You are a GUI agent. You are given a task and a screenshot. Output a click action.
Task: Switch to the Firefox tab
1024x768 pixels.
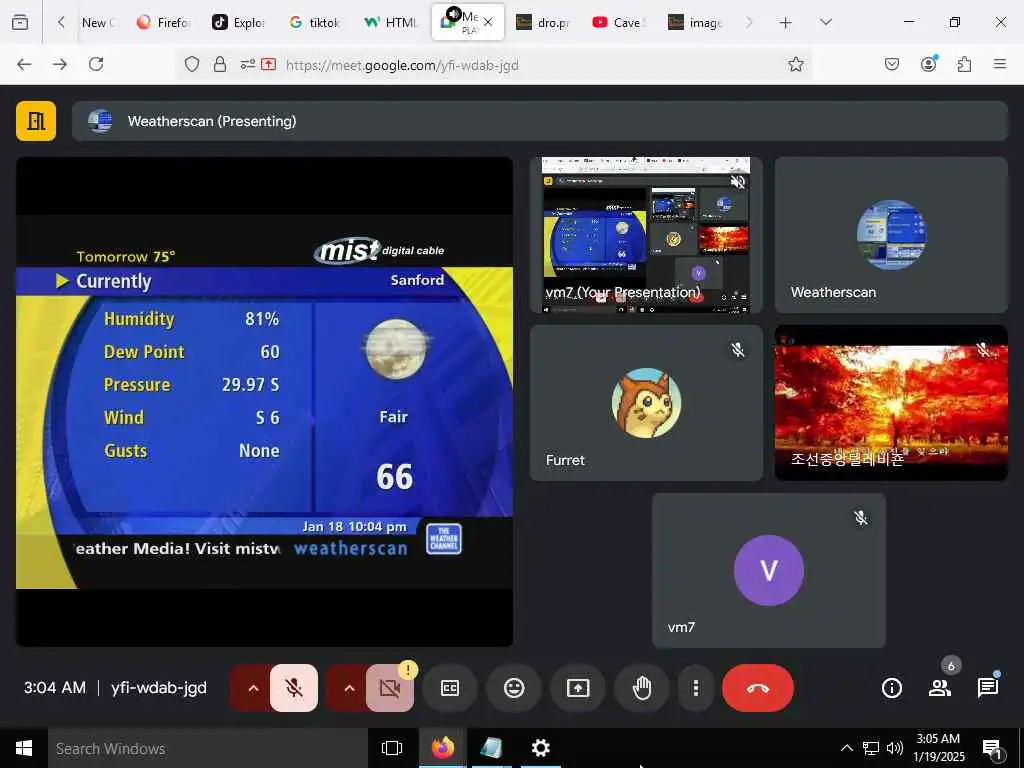point(163,22)
